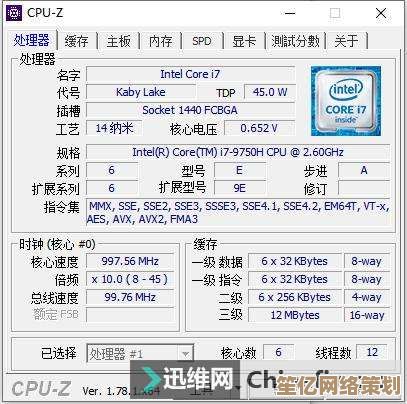
Task: Click the dropdown arrow beside 处理器 #1
Action: tap(185, 353)
